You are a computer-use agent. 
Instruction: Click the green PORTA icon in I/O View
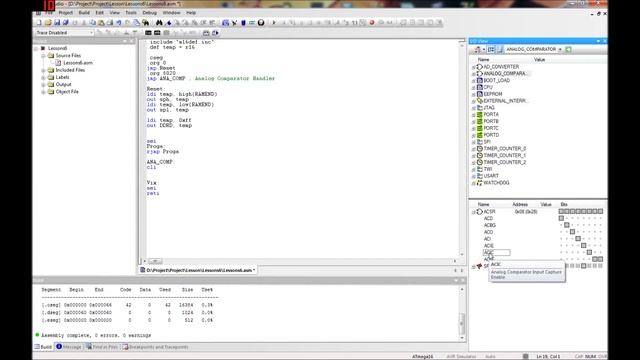point(480,115)
